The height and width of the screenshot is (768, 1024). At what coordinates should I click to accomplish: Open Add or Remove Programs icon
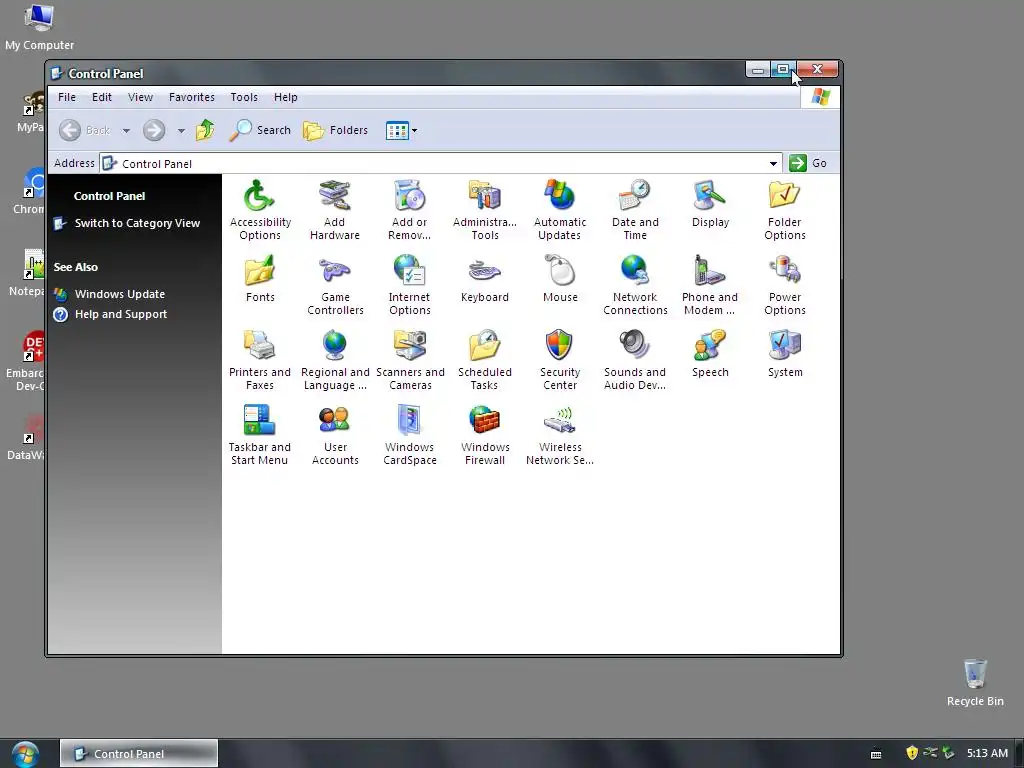click(x=409, y=210)
